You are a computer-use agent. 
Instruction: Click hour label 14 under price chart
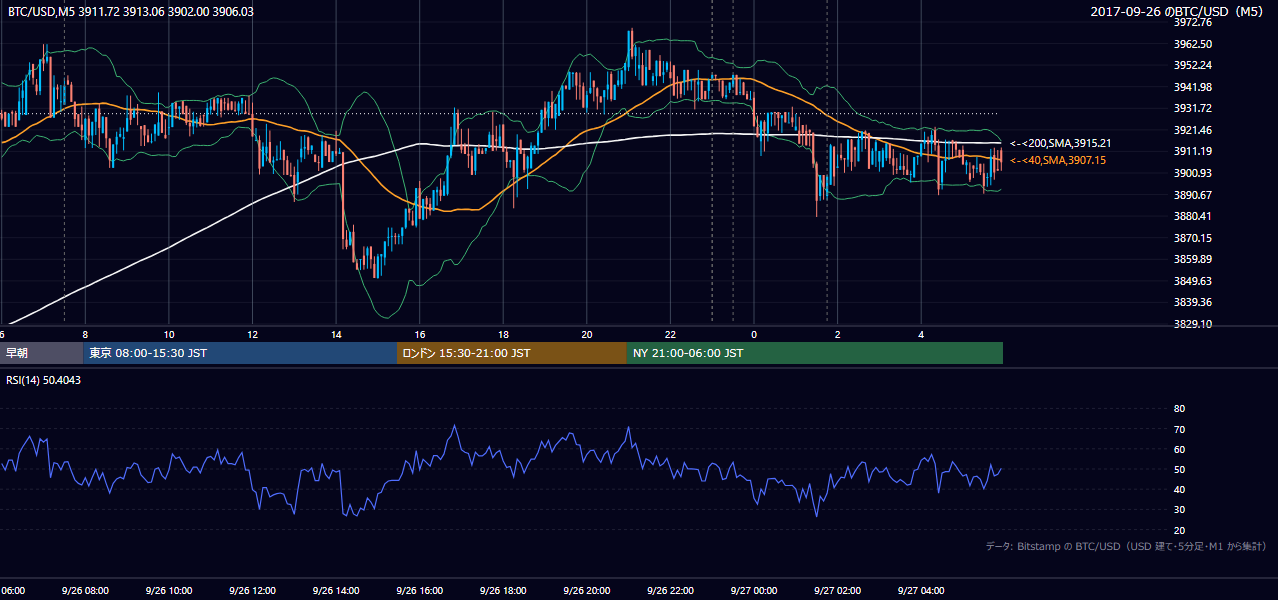pyautogui.click(x=336, y=334)
